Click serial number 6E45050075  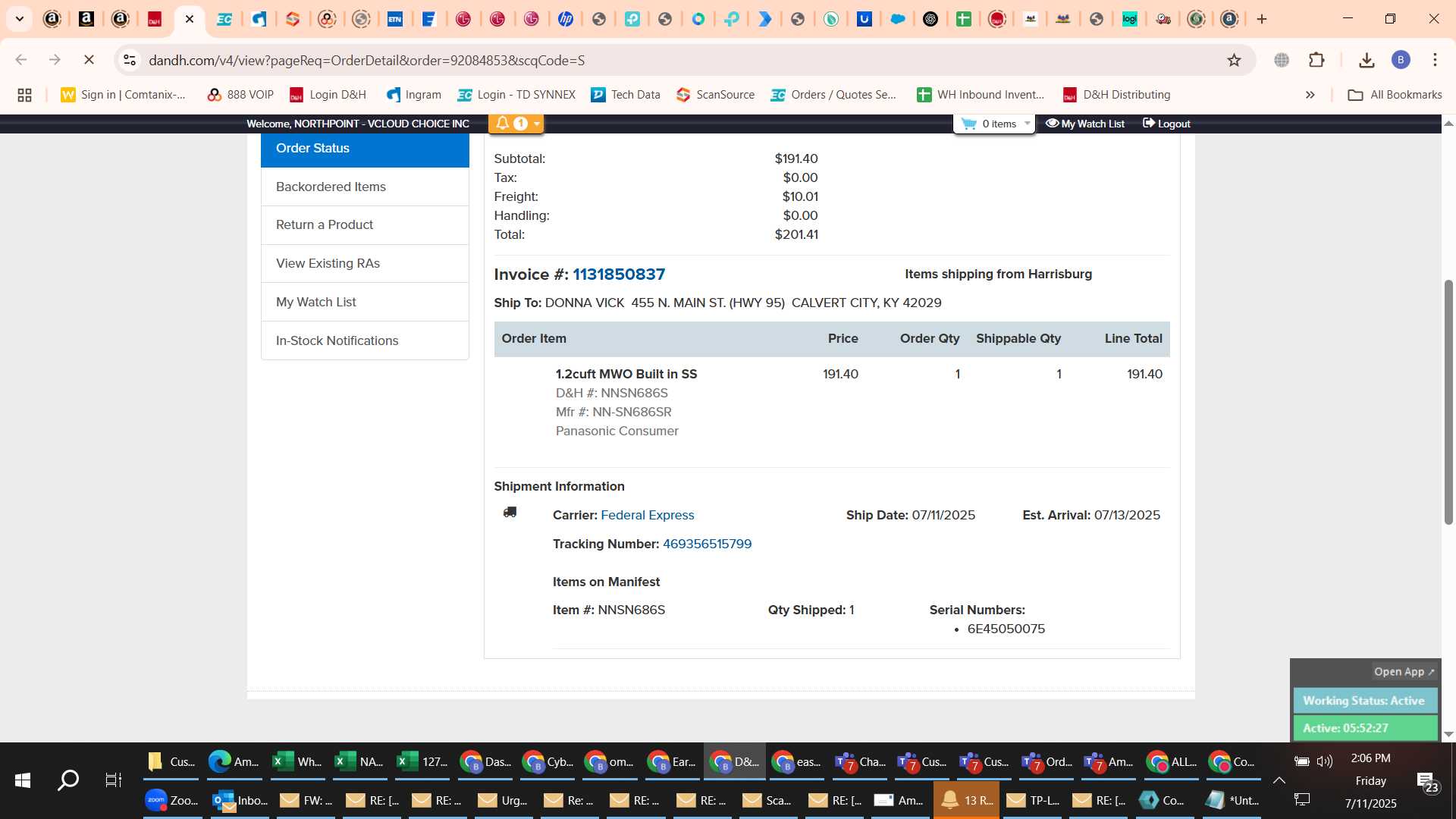[1006, 629]
